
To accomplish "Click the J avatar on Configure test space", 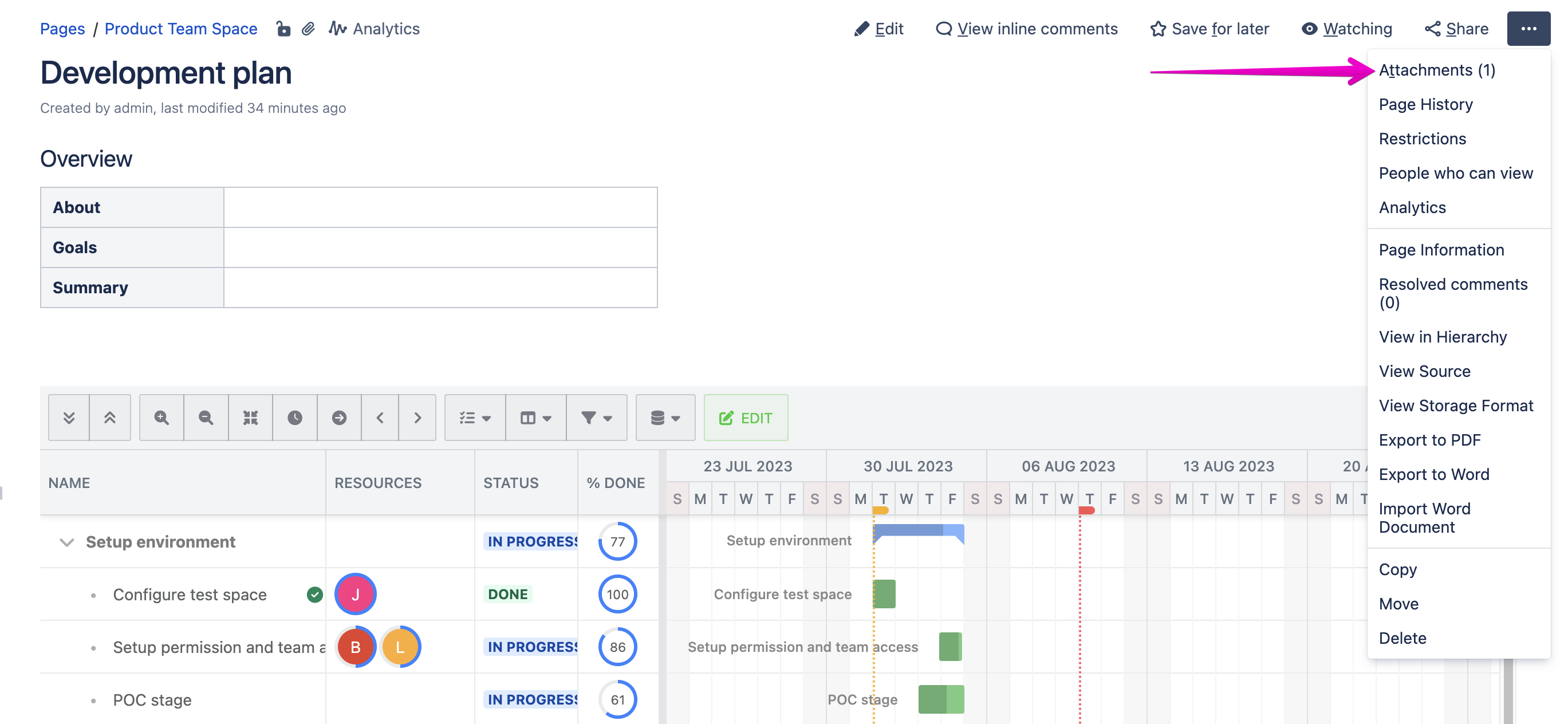I will [x=355, y=595].
